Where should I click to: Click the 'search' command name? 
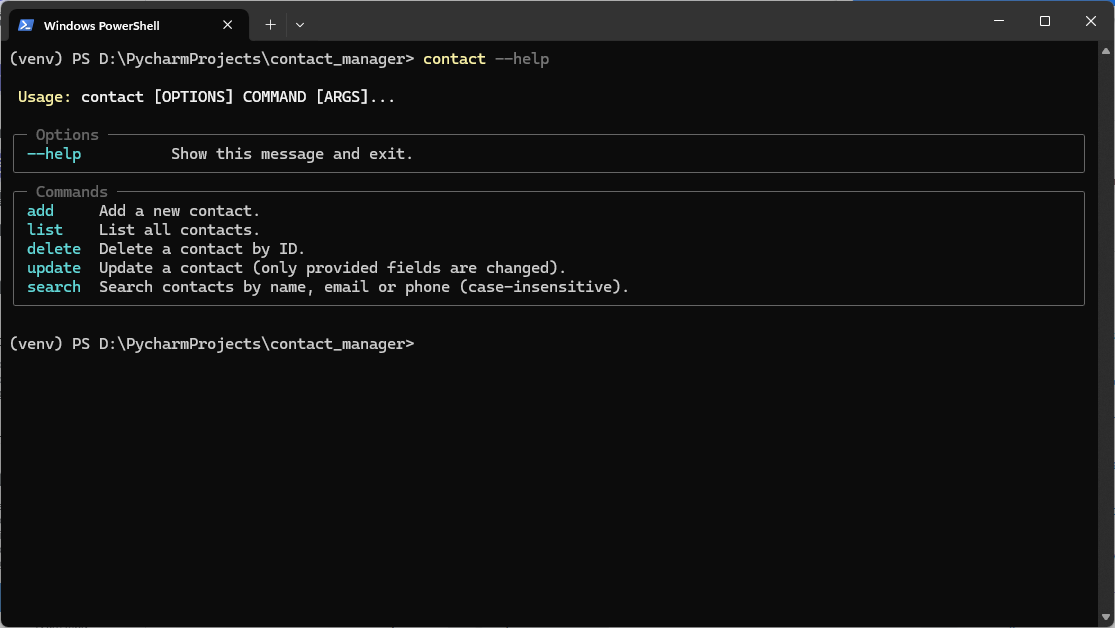(54, 287)
